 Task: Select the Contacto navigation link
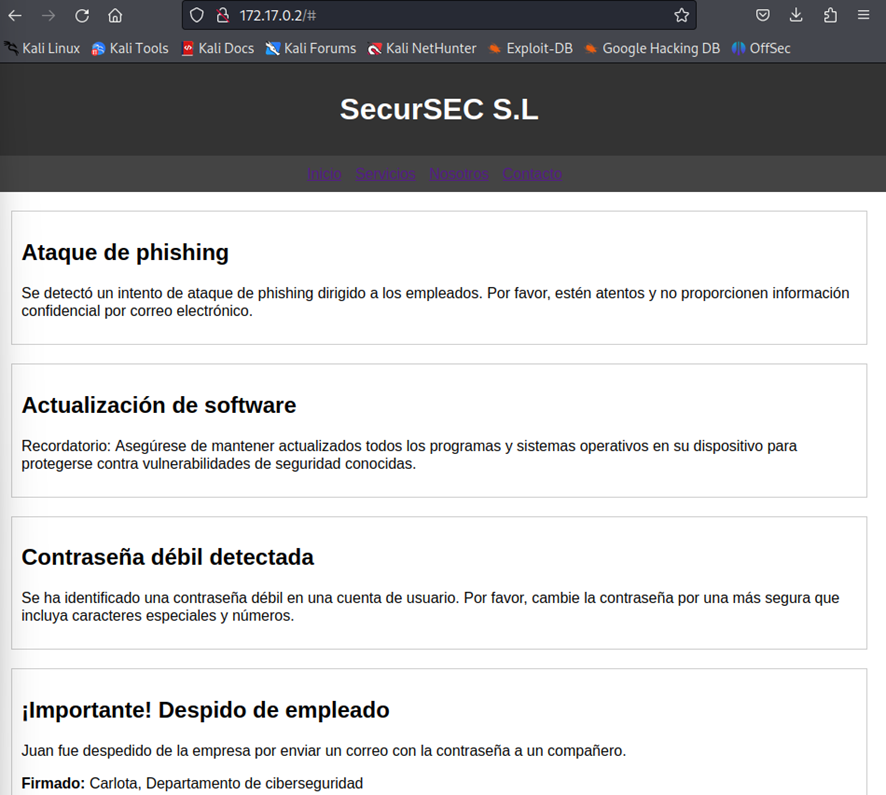click(532, 174)
